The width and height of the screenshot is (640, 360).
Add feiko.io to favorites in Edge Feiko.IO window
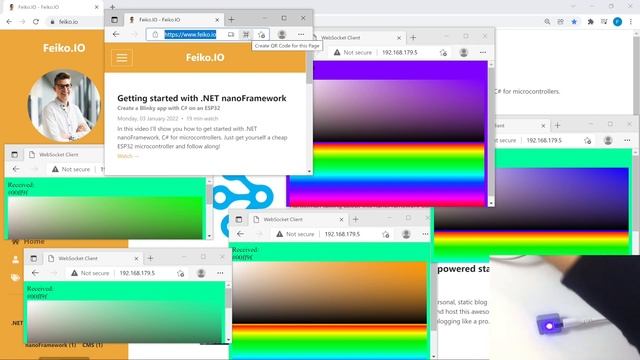pos(262,35)
